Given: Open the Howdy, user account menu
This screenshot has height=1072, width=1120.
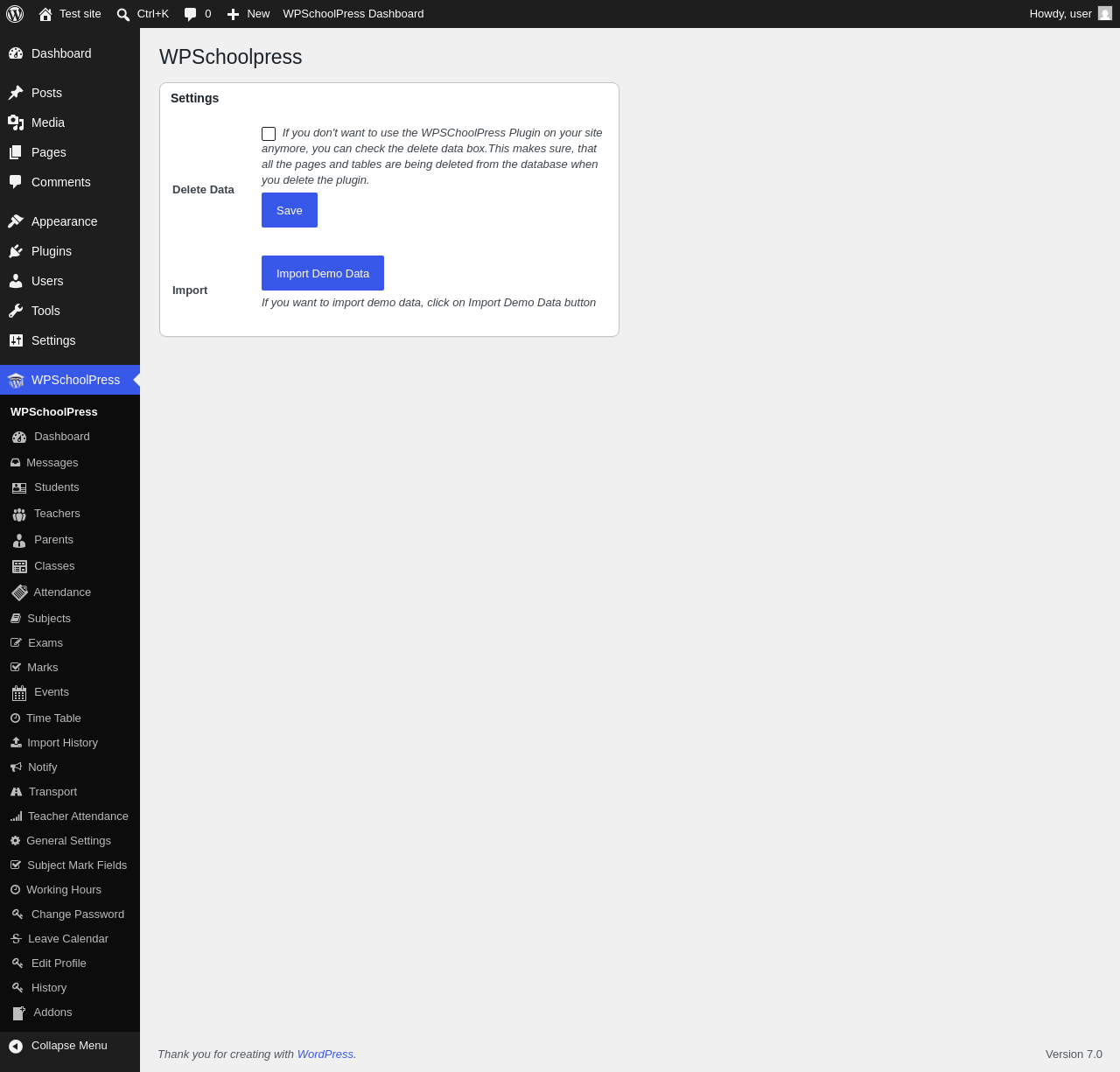Looking at the screenshot, I should point(1070,14).
